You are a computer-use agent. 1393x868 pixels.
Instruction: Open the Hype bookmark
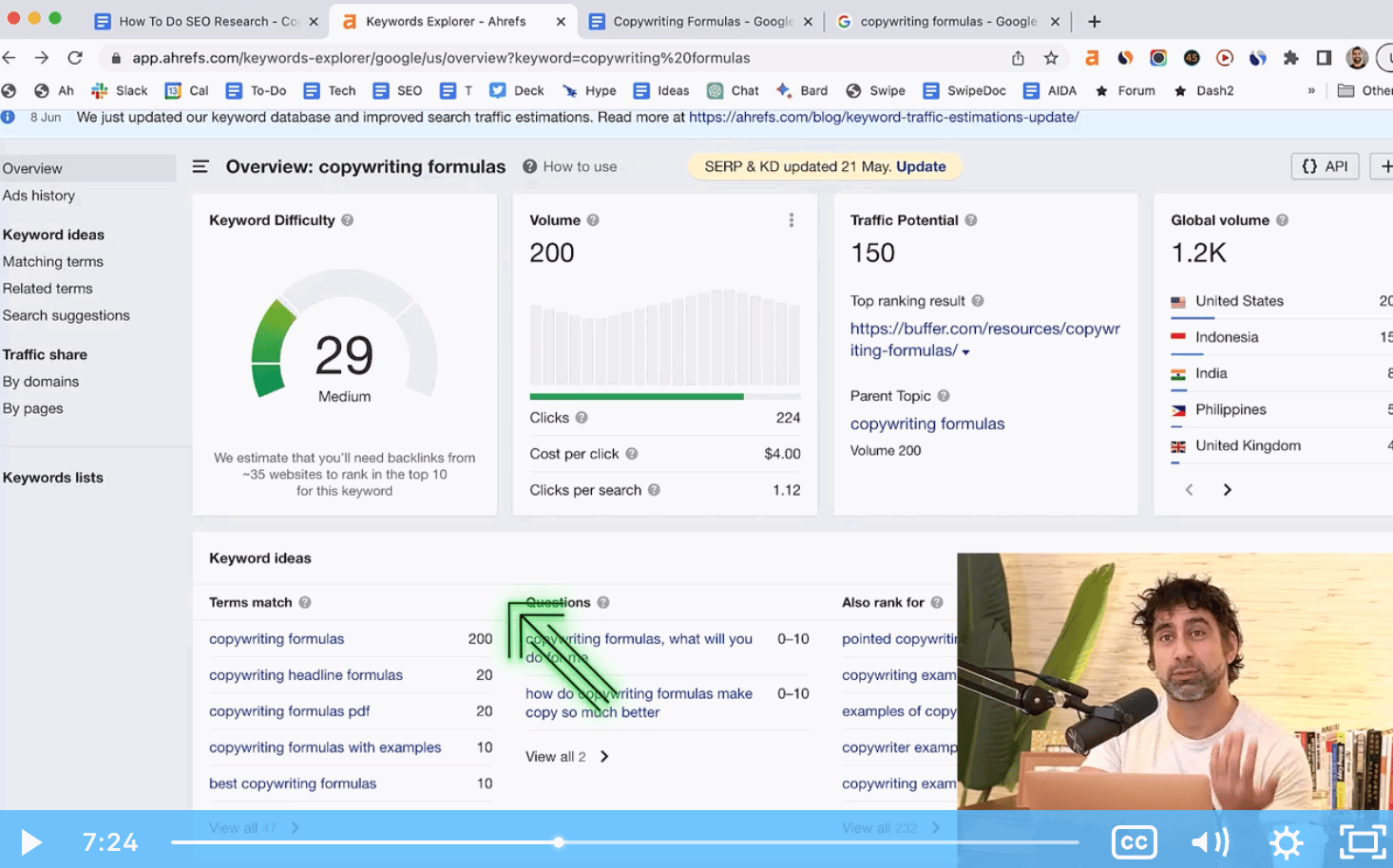(x=589, y=91)
